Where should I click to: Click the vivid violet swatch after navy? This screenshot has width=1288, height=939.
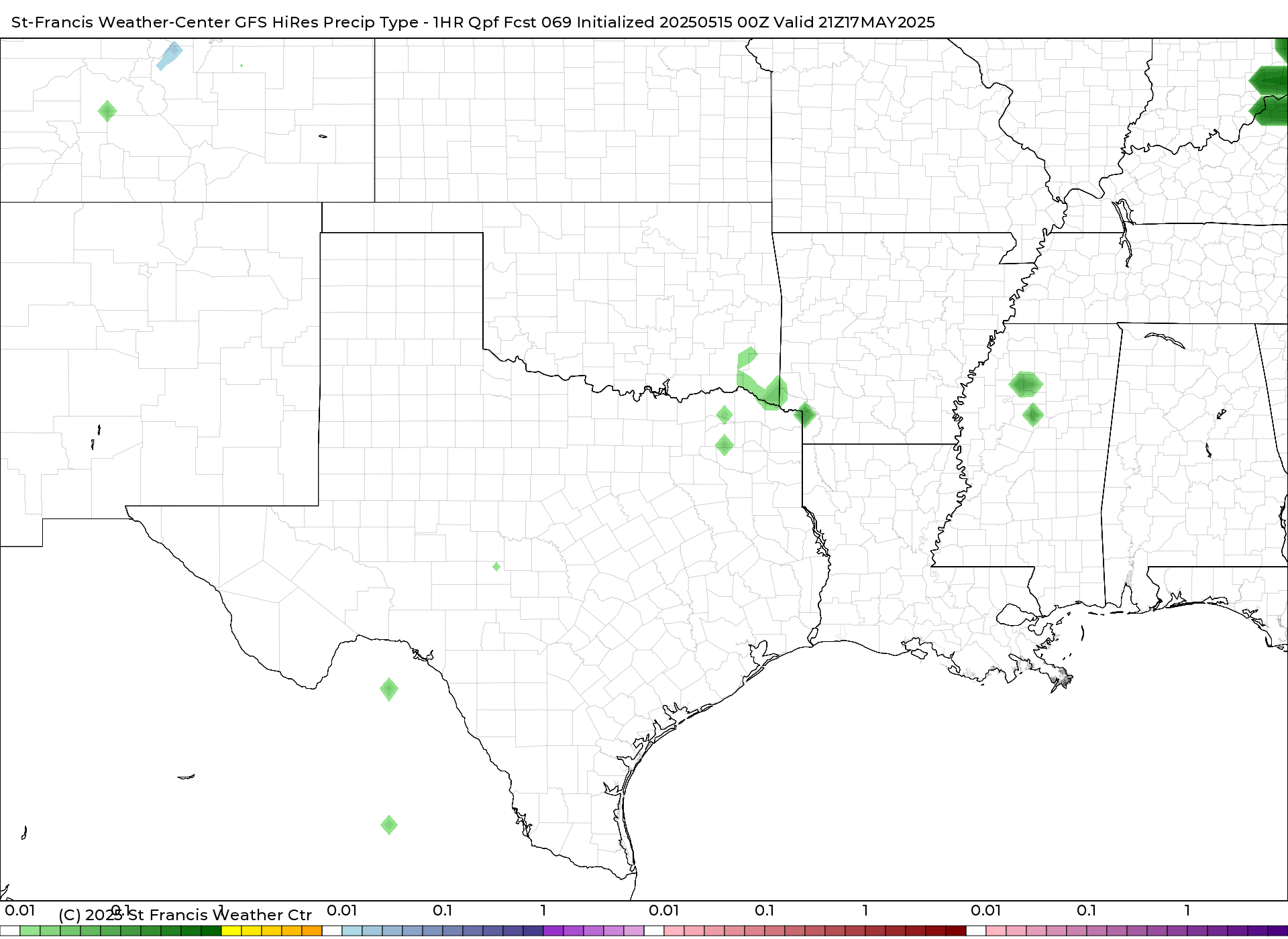point(553,931)
